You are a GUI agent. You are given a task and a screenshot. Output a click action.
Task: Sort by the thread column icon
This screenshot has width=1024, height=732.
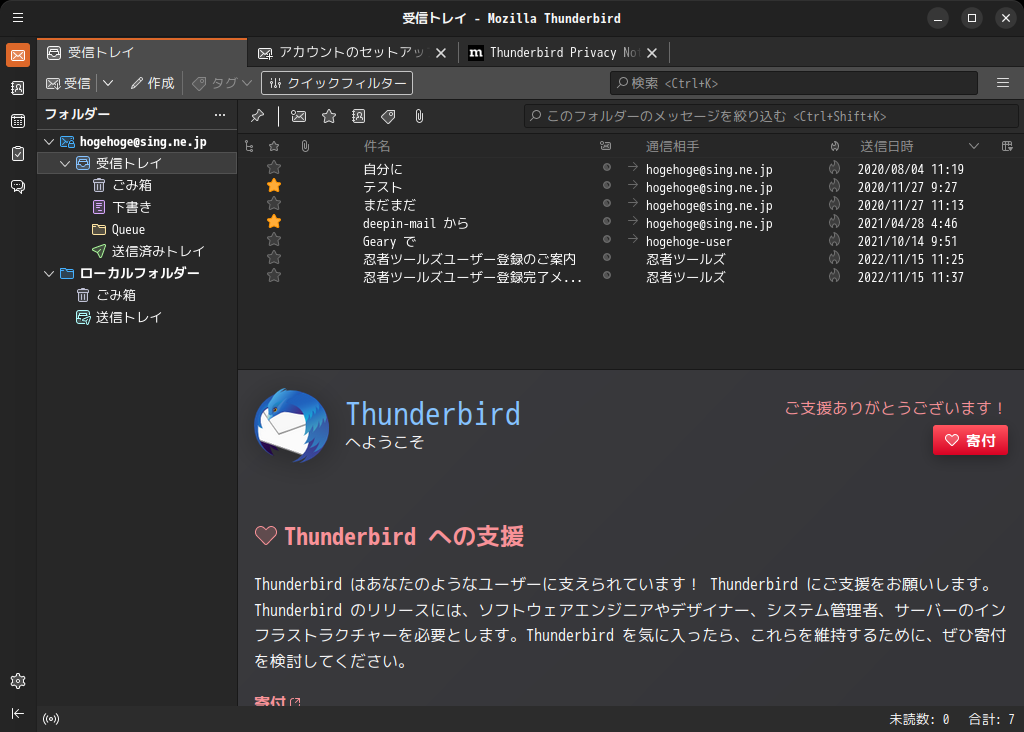pyautogui.click(x=249, y=146)
